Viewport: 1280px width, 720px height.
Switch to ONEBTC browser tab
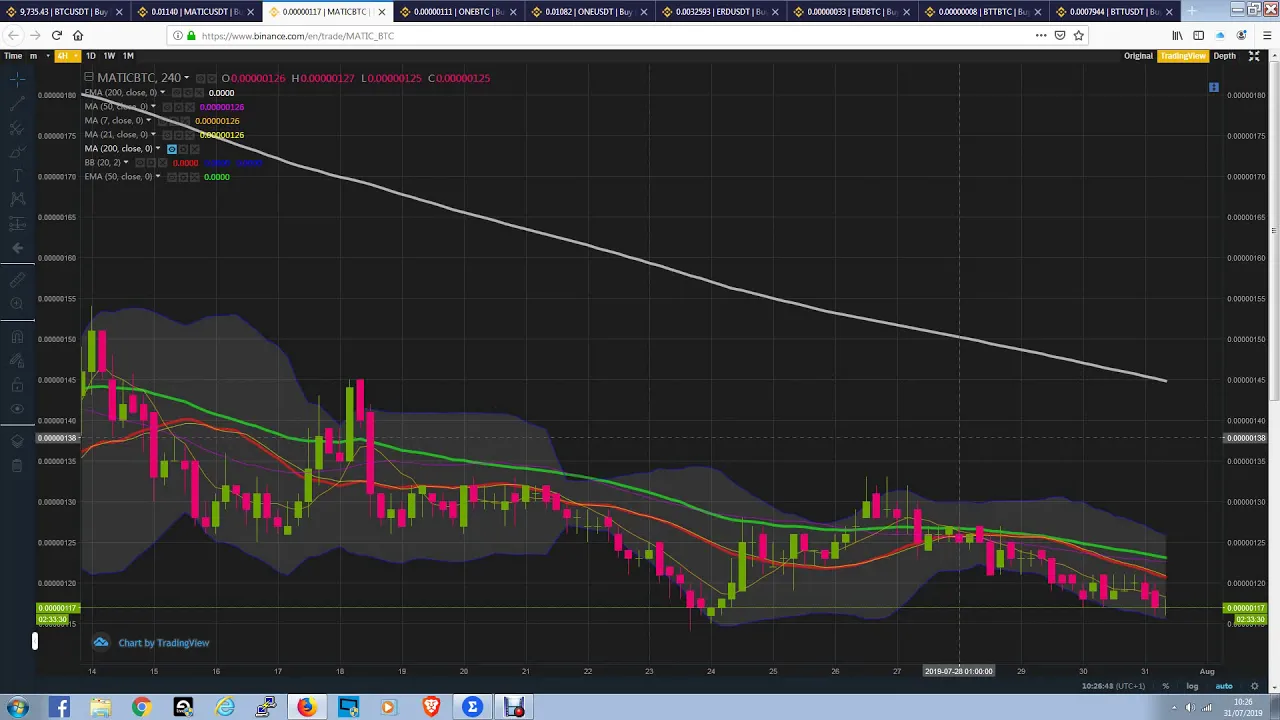(457, 12)
